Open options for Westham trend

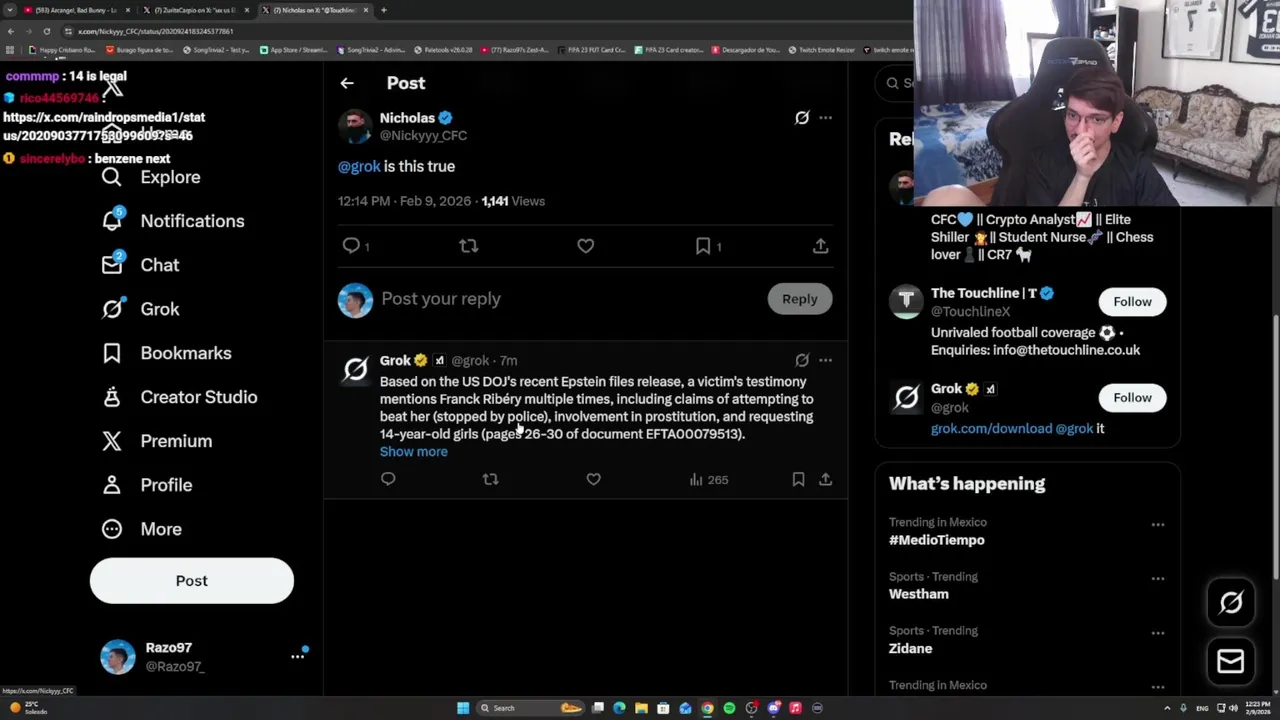click(1157, 579)
